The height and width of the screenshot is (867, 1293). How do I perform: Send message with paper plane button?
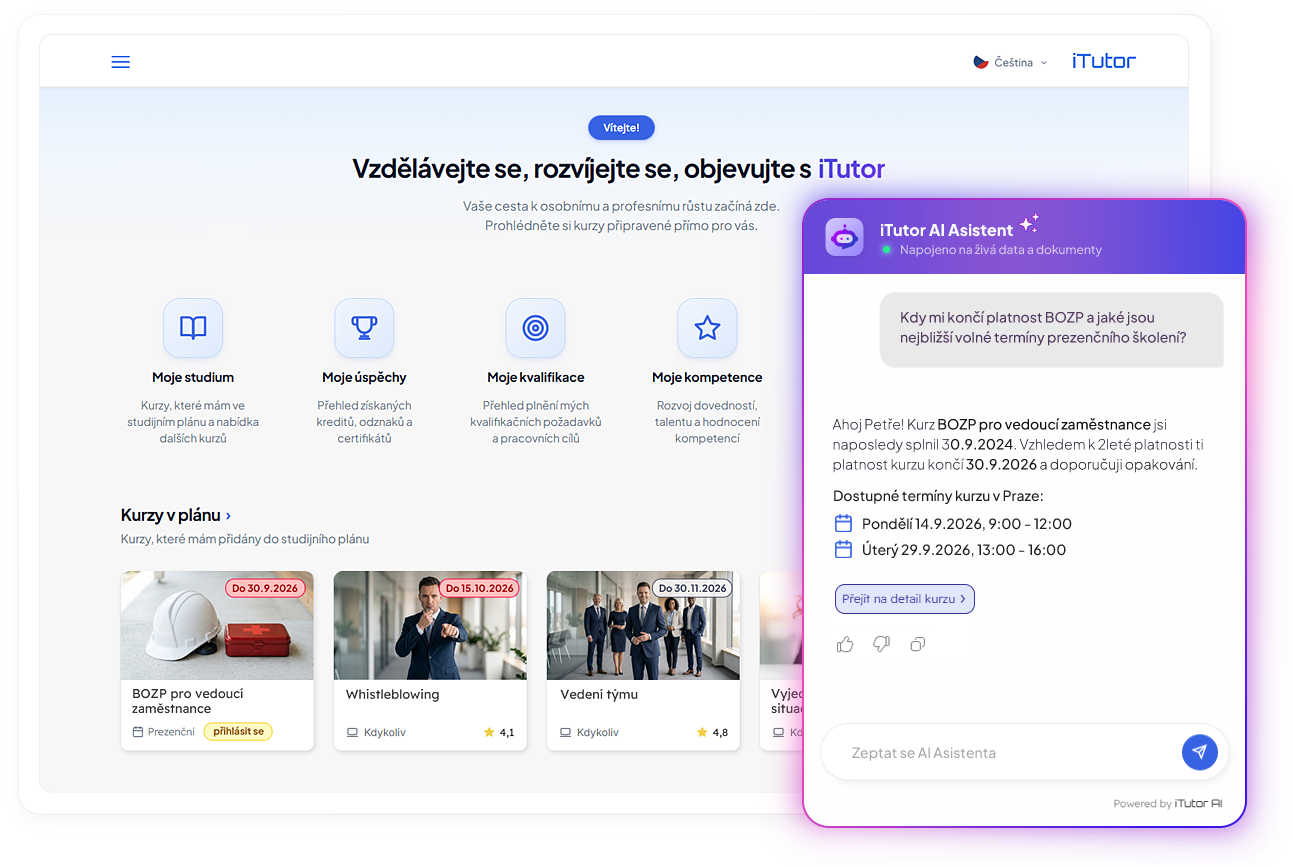click(x=1200, y=752)
